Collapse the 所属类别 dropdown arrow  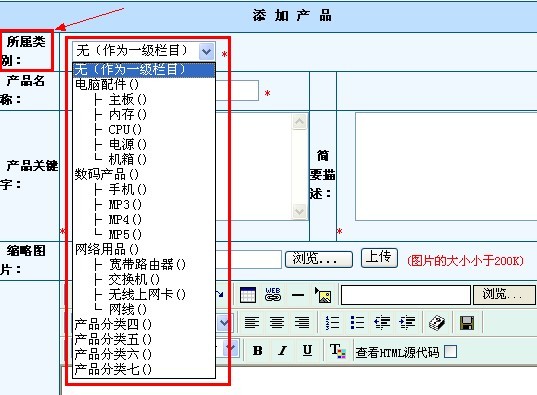207,51
